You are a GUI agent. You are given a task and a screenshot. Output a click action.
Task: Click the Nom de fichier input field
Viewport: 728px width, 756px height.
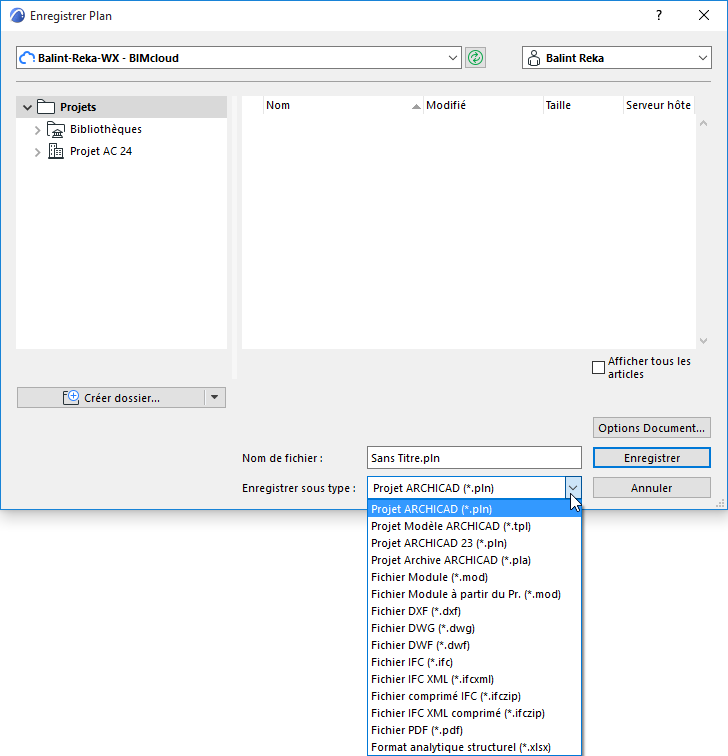(474, 458)
